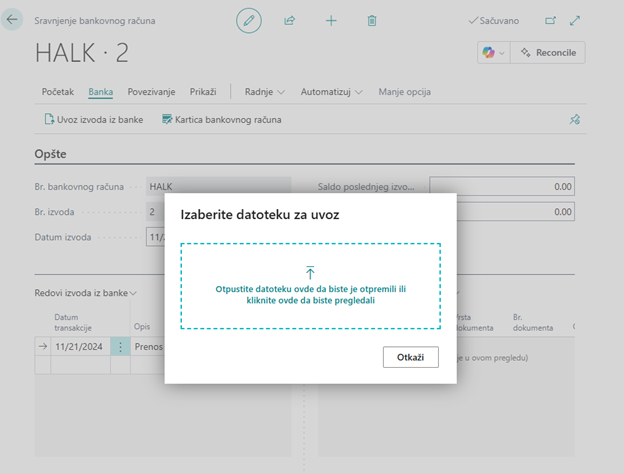Switch to the Povezivanje tab
Viewport: 624px width, 474px height.
coord(151,92)
